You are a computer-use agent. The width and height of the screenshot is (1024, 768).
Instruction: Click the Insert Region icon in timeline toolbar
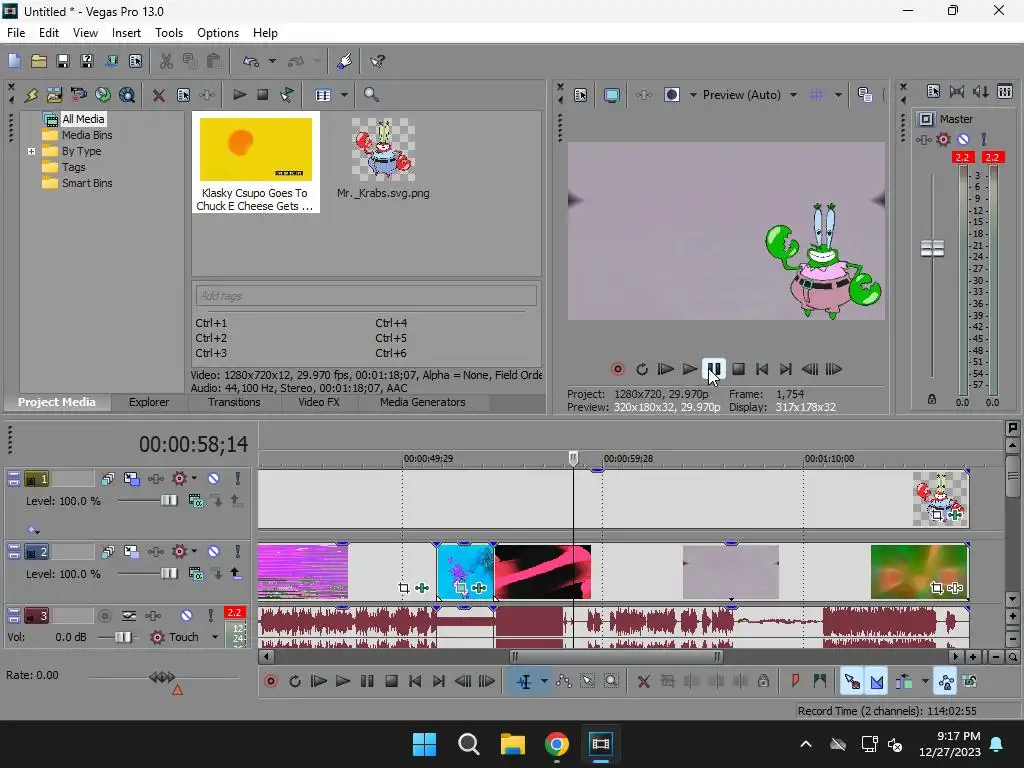click(819, 681)
